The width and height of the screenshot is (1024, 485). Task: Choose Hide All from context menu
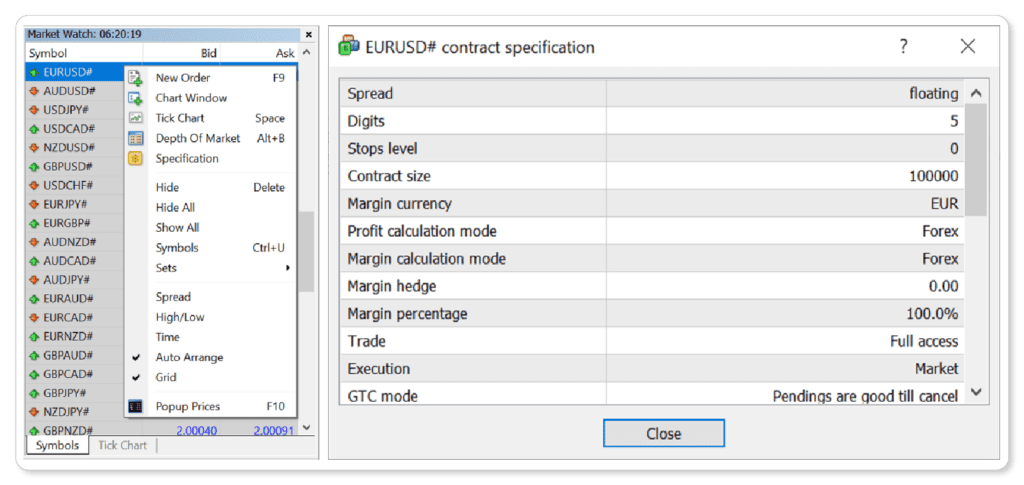click(175, 208)
